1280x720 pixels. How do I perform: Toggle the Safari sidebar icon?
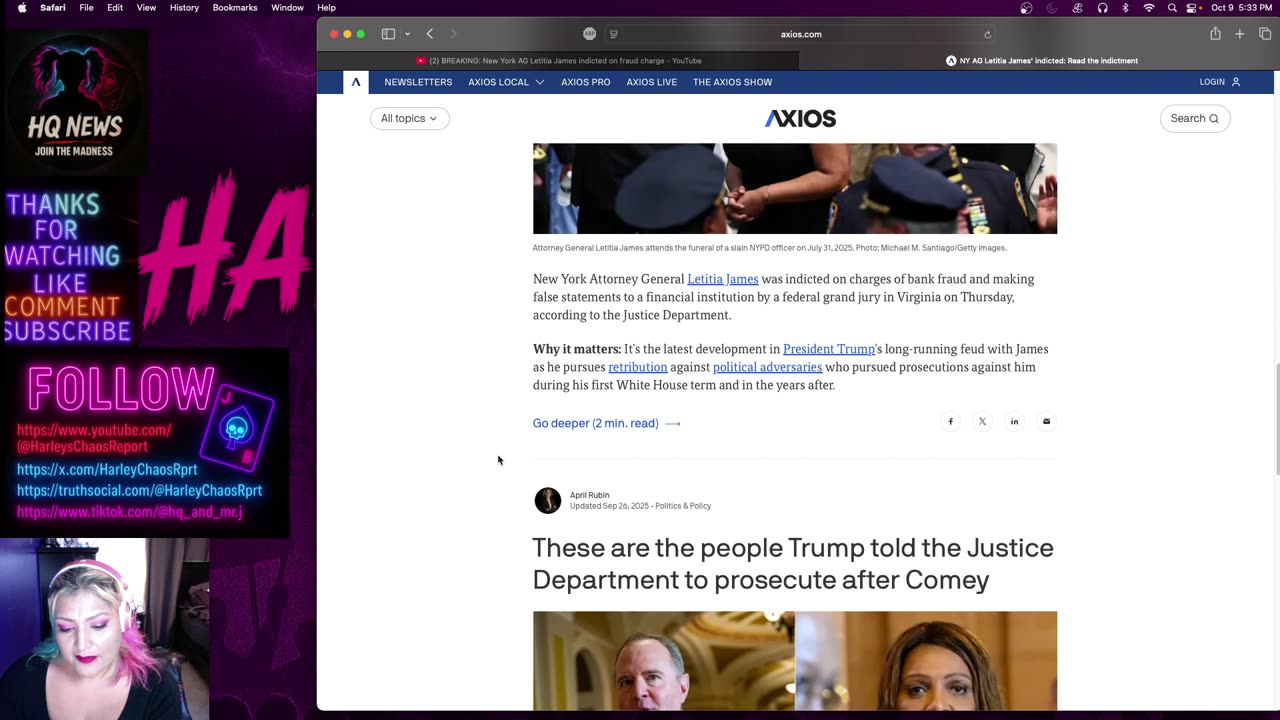[388, 34]
